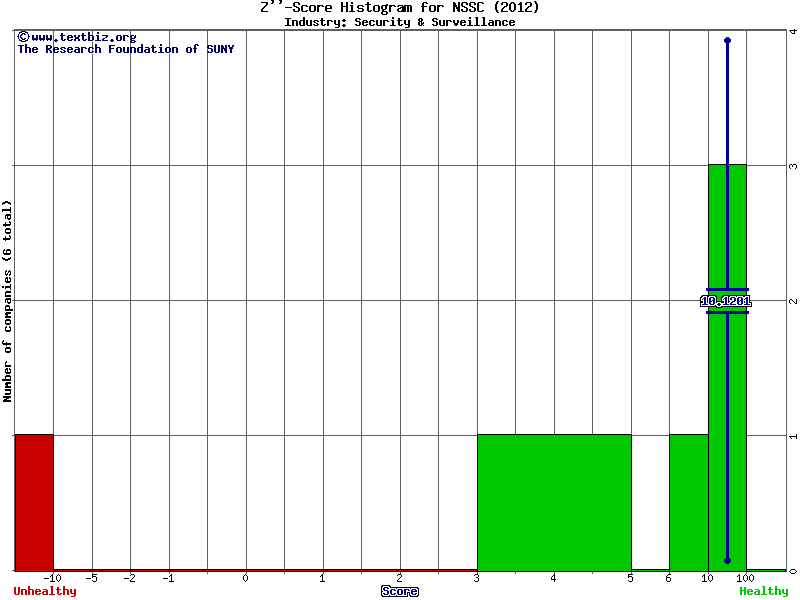800x600 pixels.
Task: Select the red bar below -10
Action: tap(34, 503)
